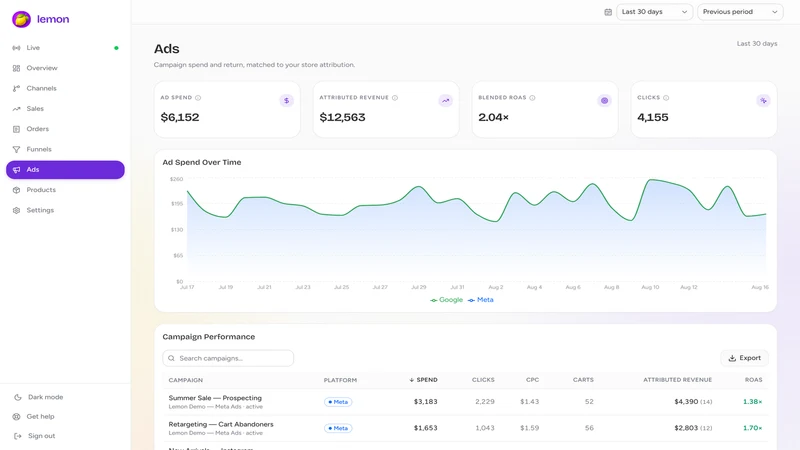Open the Overview page in sidebar
Image resolution: width=800 pixels, height=450 pixels.
[65, 68]
